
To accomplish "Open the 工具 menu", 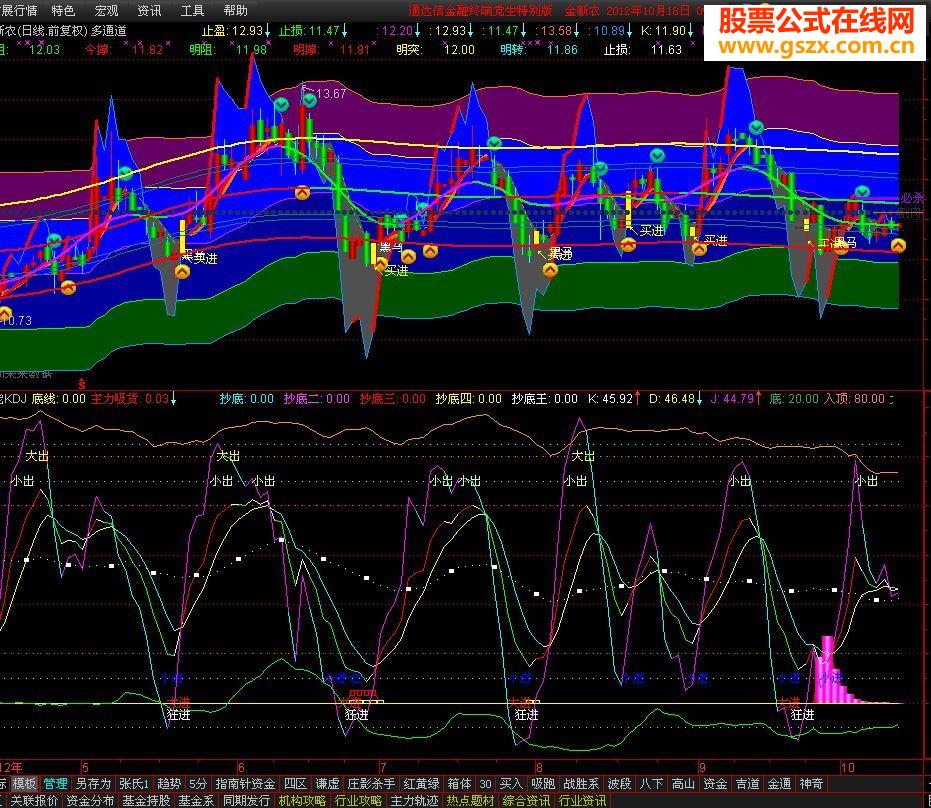I will [x=192, y=11].
